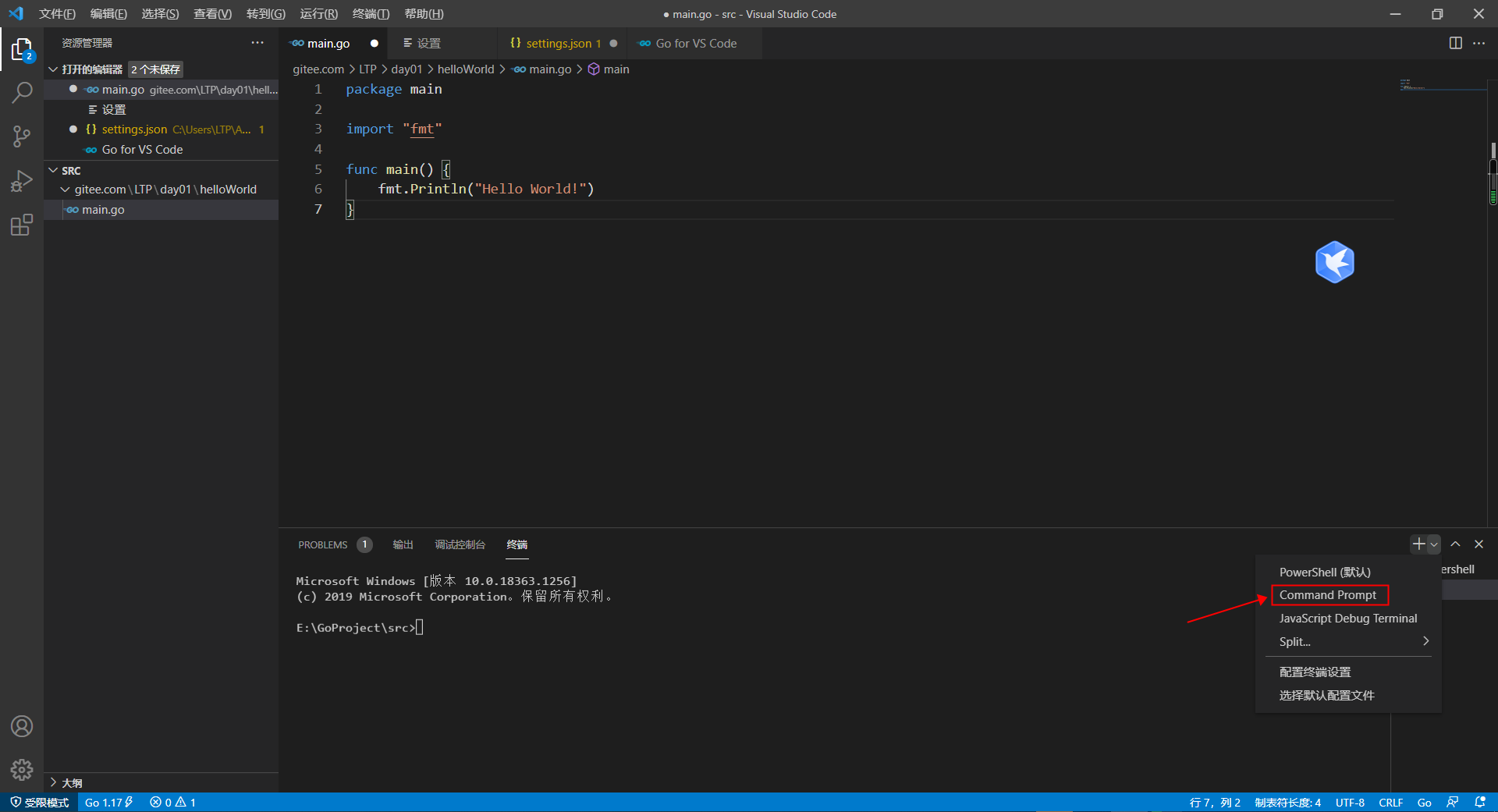1498x812 pixels.
Task: Select main.go in the Open Editors list
Action: click(x=162, y=90)
